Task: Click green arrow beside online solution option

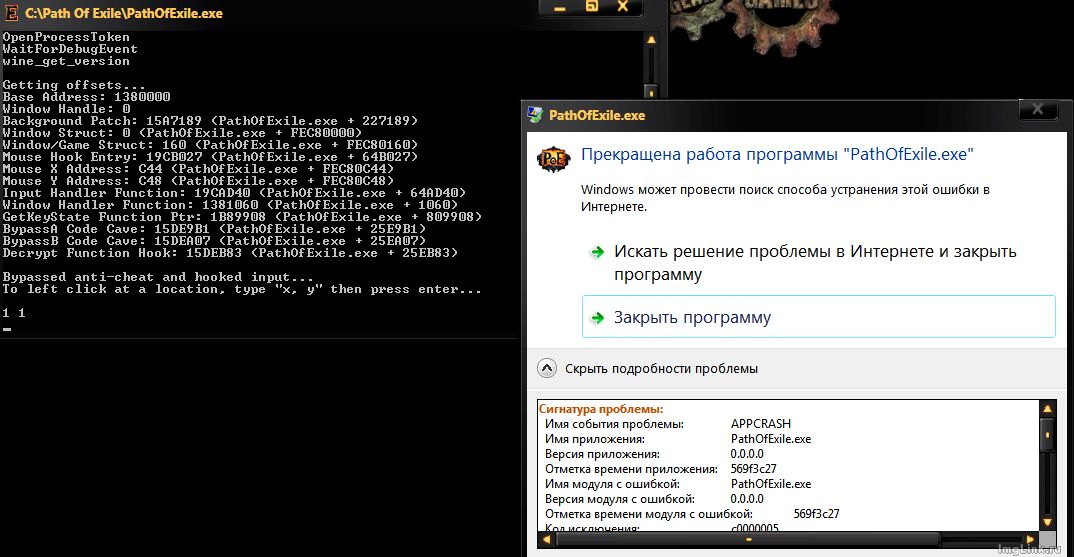Action: click(x=598, y=252)
